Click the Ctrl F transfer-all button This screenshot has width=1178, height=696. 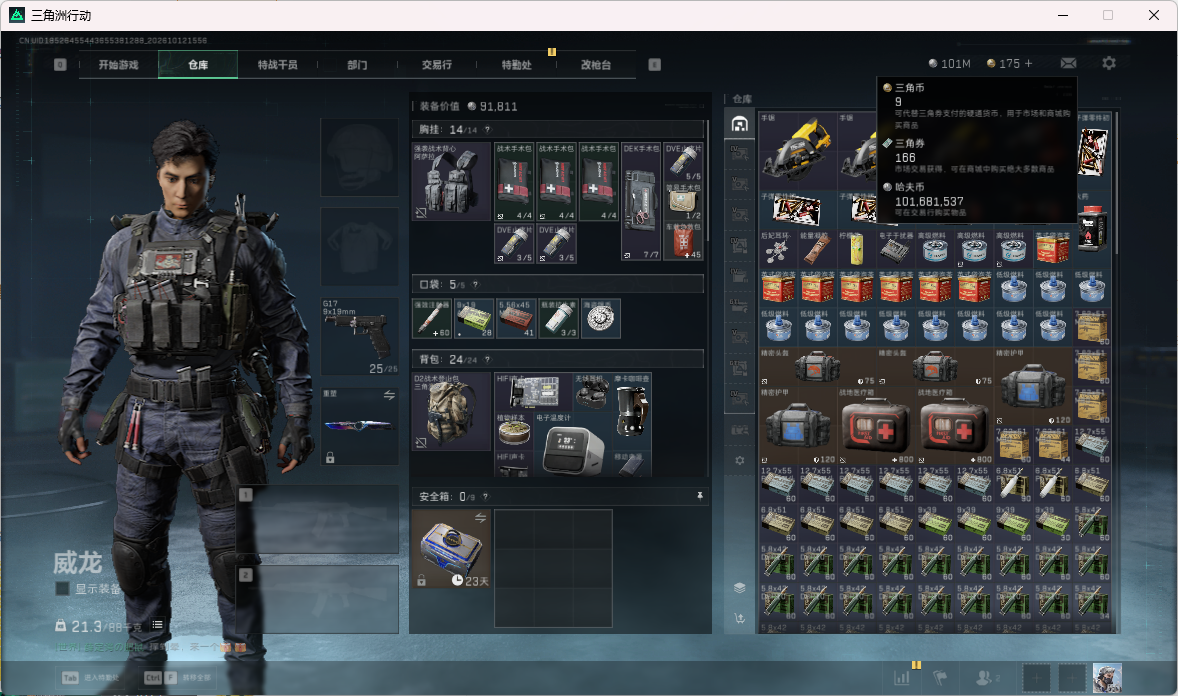(177, 678)
